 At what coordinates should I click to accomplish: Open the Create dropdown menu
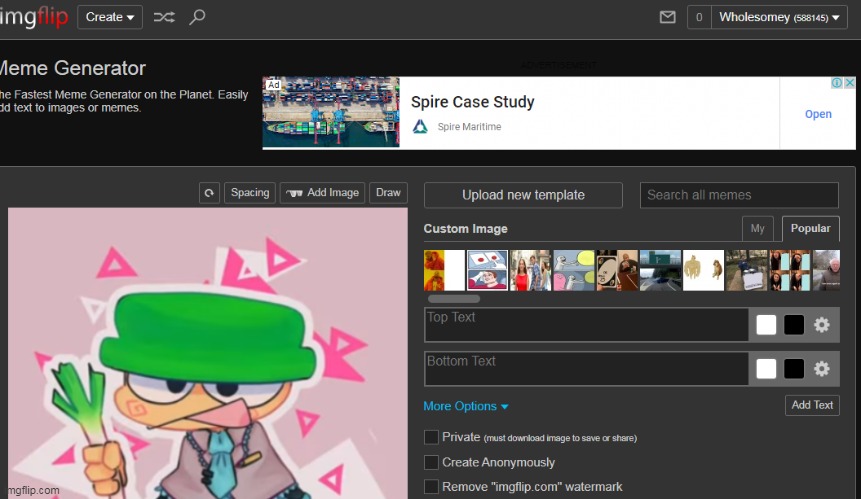(110, 17)
